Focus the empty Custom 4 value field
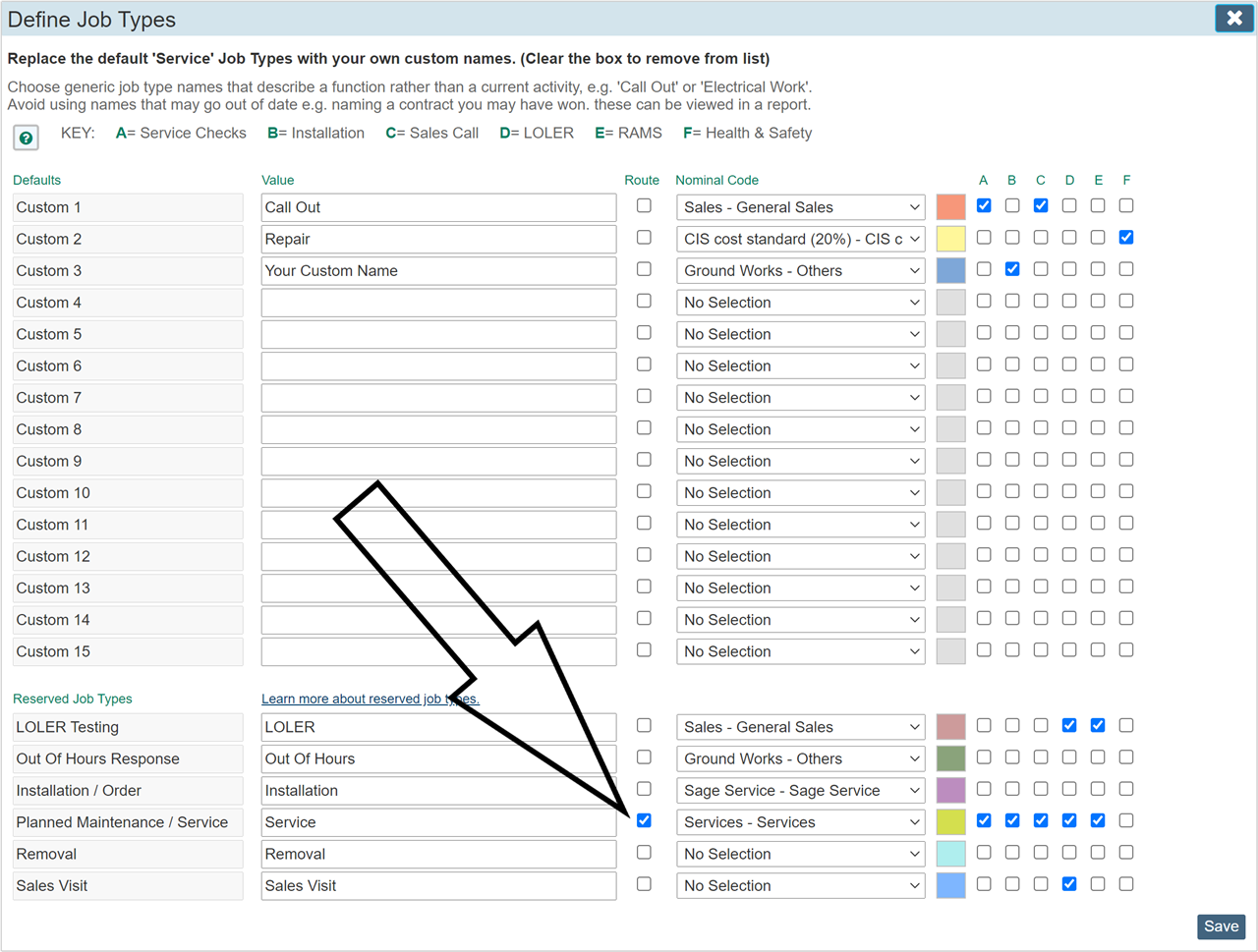 pos(438,303)
